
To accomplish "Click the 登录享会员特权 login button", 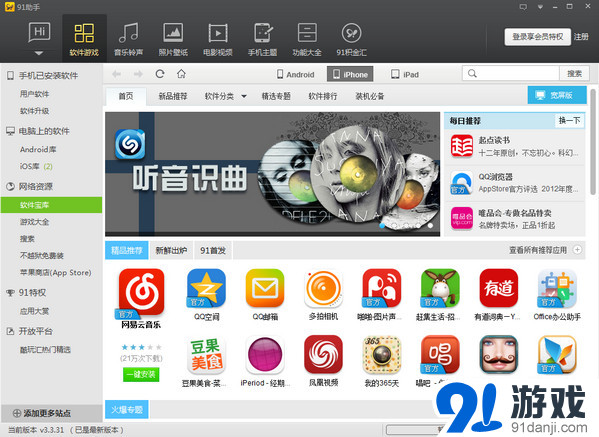I will coord(537,37).
